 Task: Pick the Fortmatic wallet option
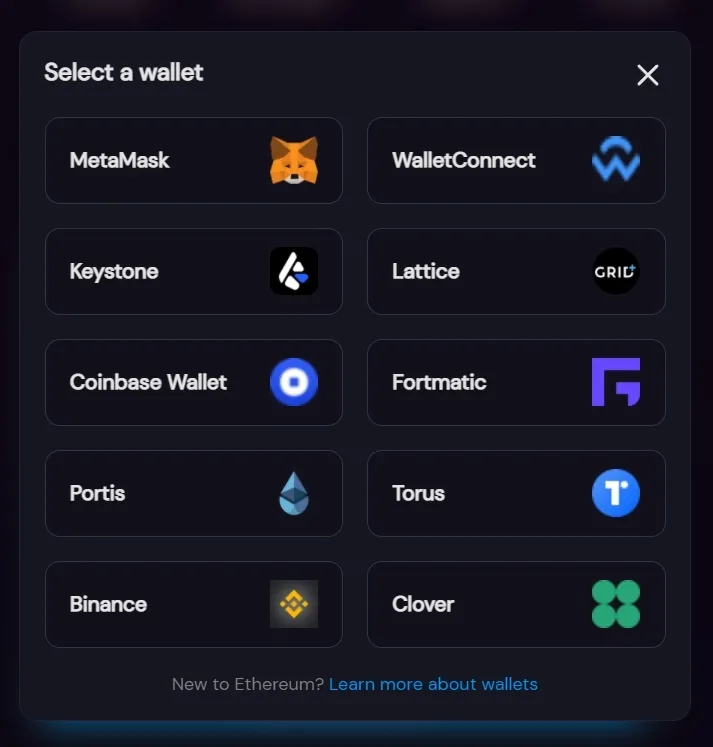tap(516, 383)
